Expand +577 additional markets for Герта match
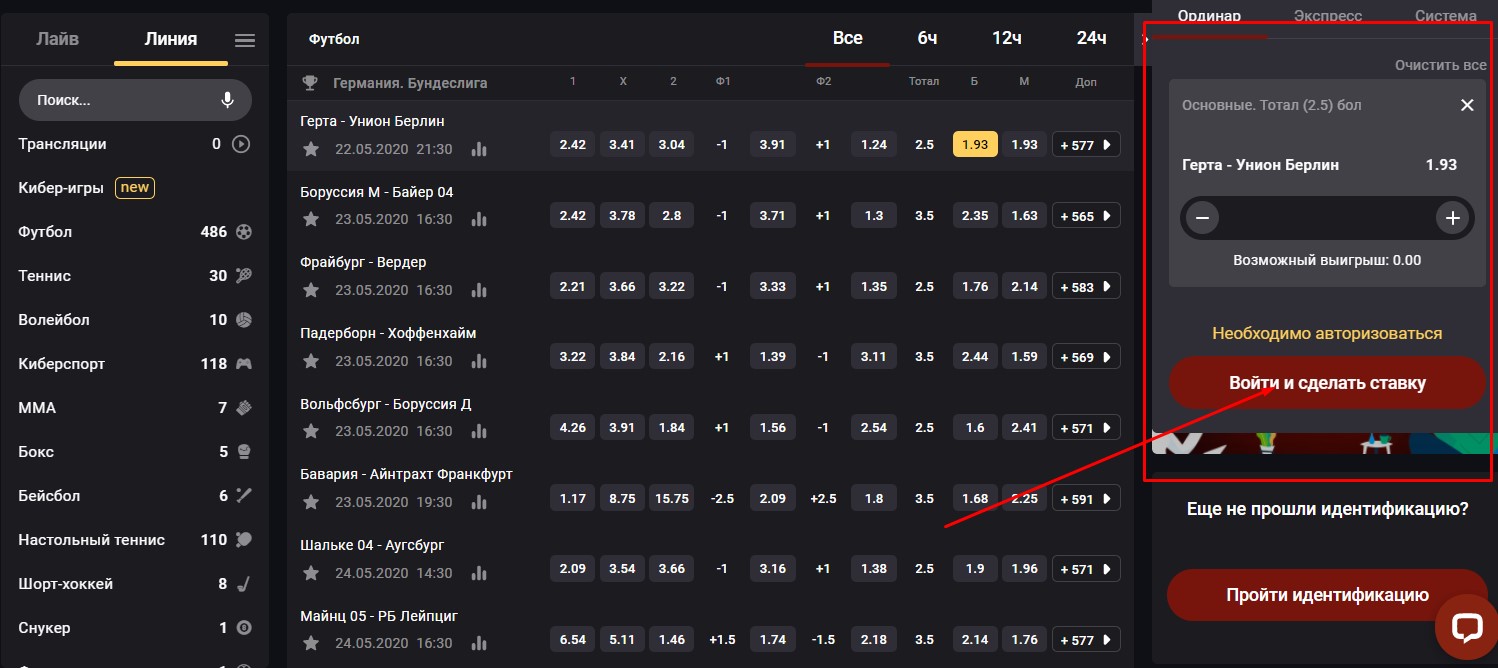This screenshot has height=668, width=1498. pyautogui.click(x=1085, y=145)
